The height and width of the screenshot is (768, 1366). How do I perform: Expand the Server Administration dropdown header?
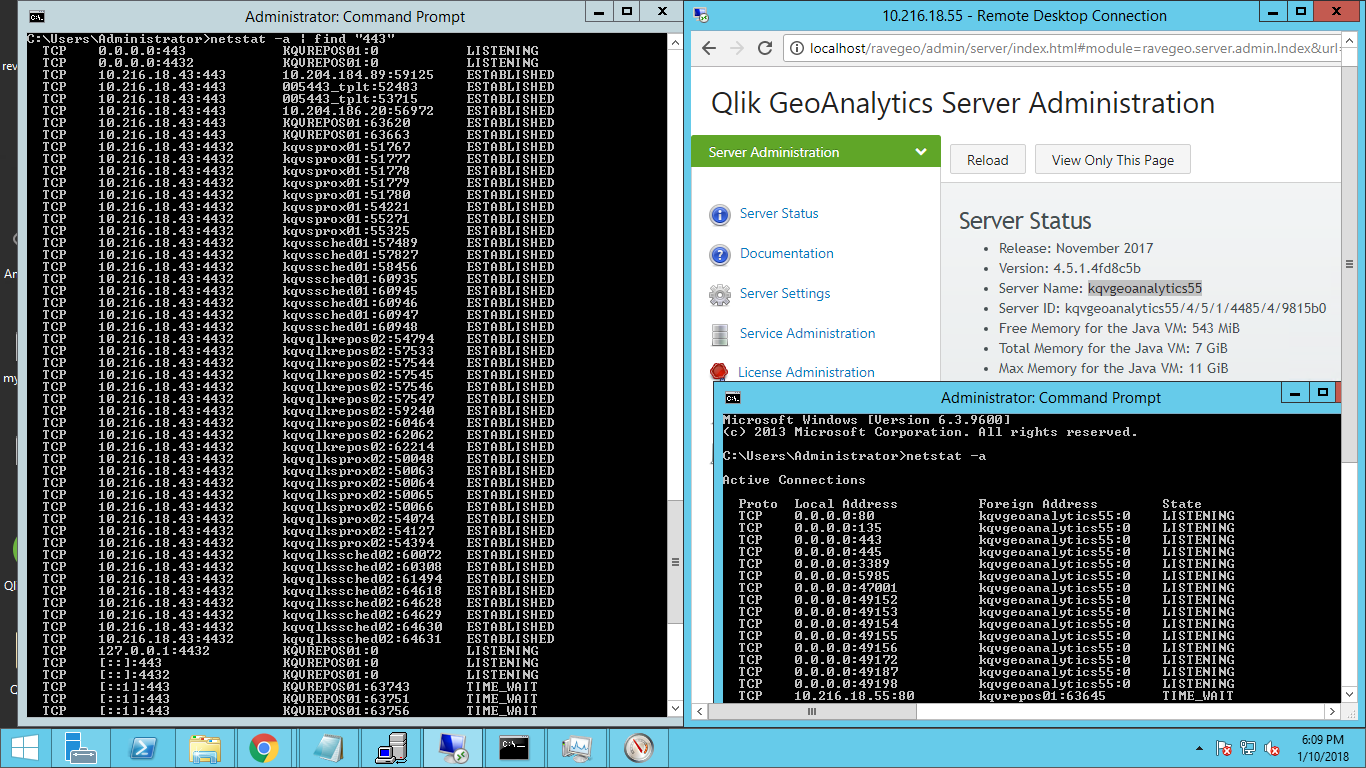(x=816, y=152)
